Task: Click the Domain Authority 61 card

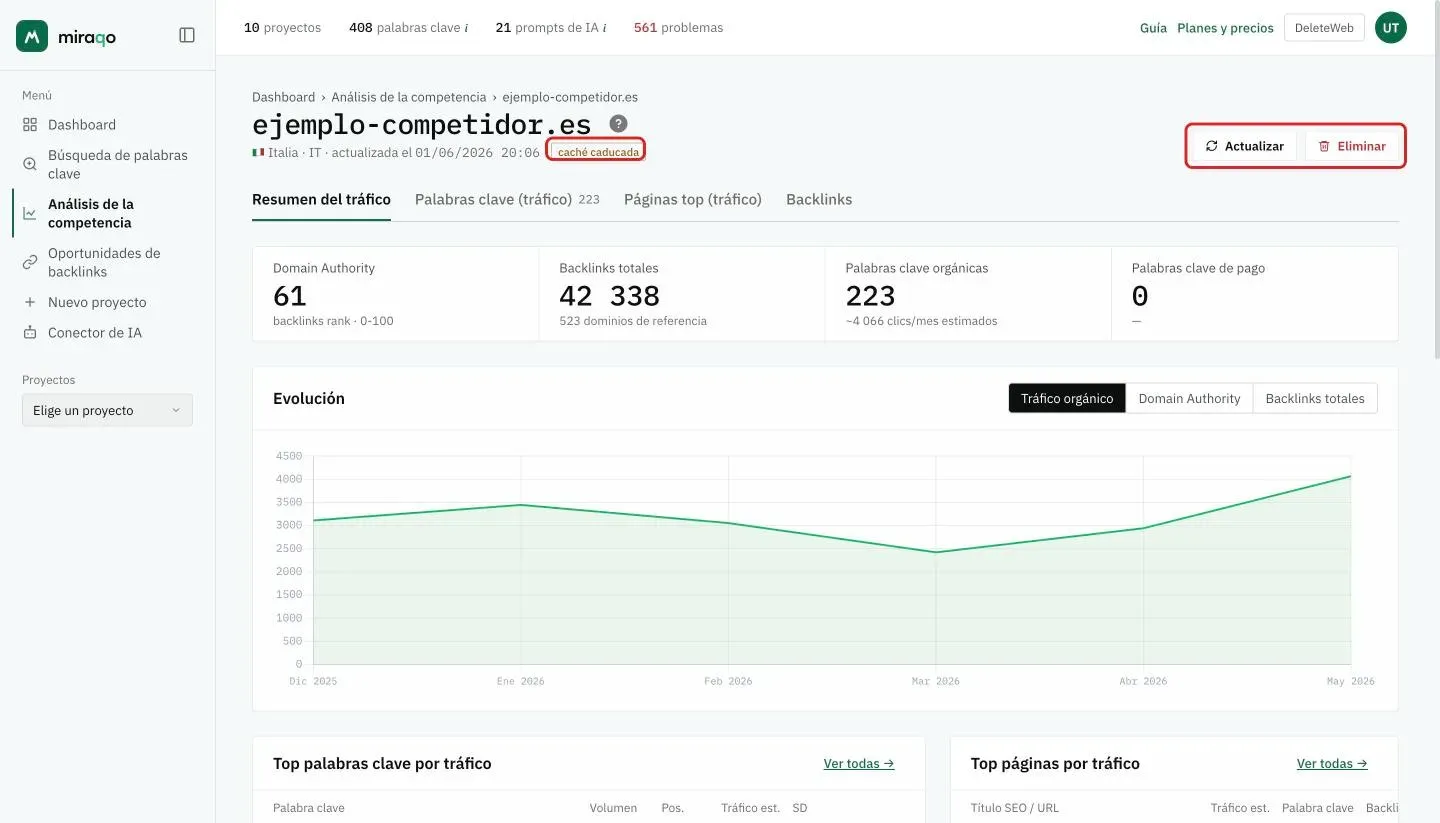Action: [396, 294]
